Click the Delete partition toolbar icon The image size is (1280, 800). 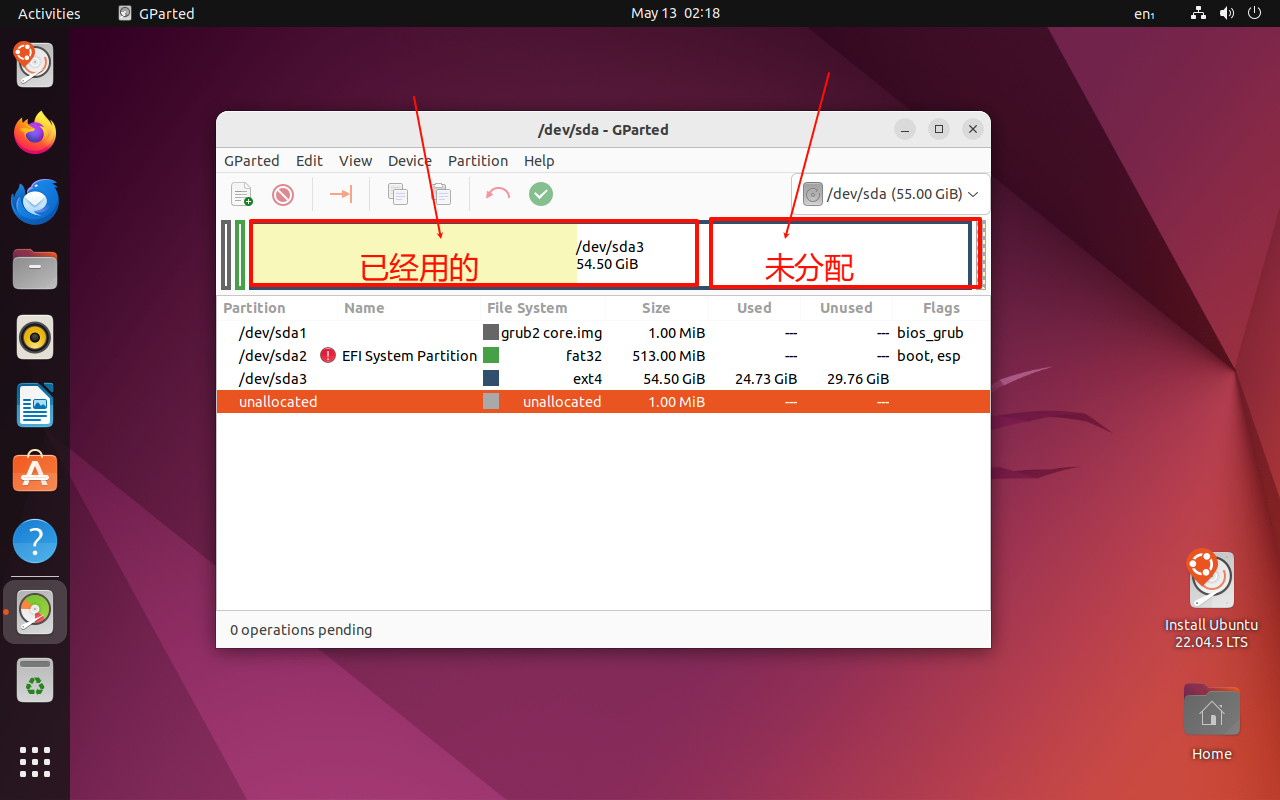click(283, 194)
